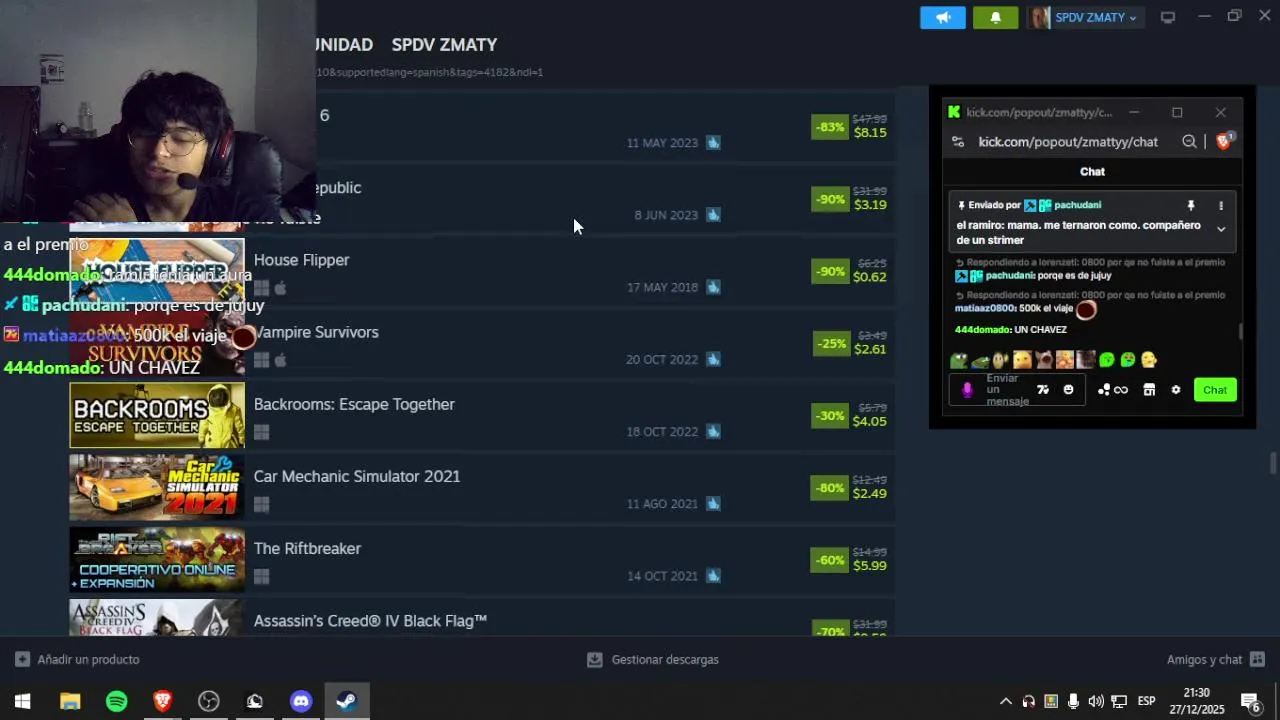Click -80% $2.49 Car Mechanic price

850,487
